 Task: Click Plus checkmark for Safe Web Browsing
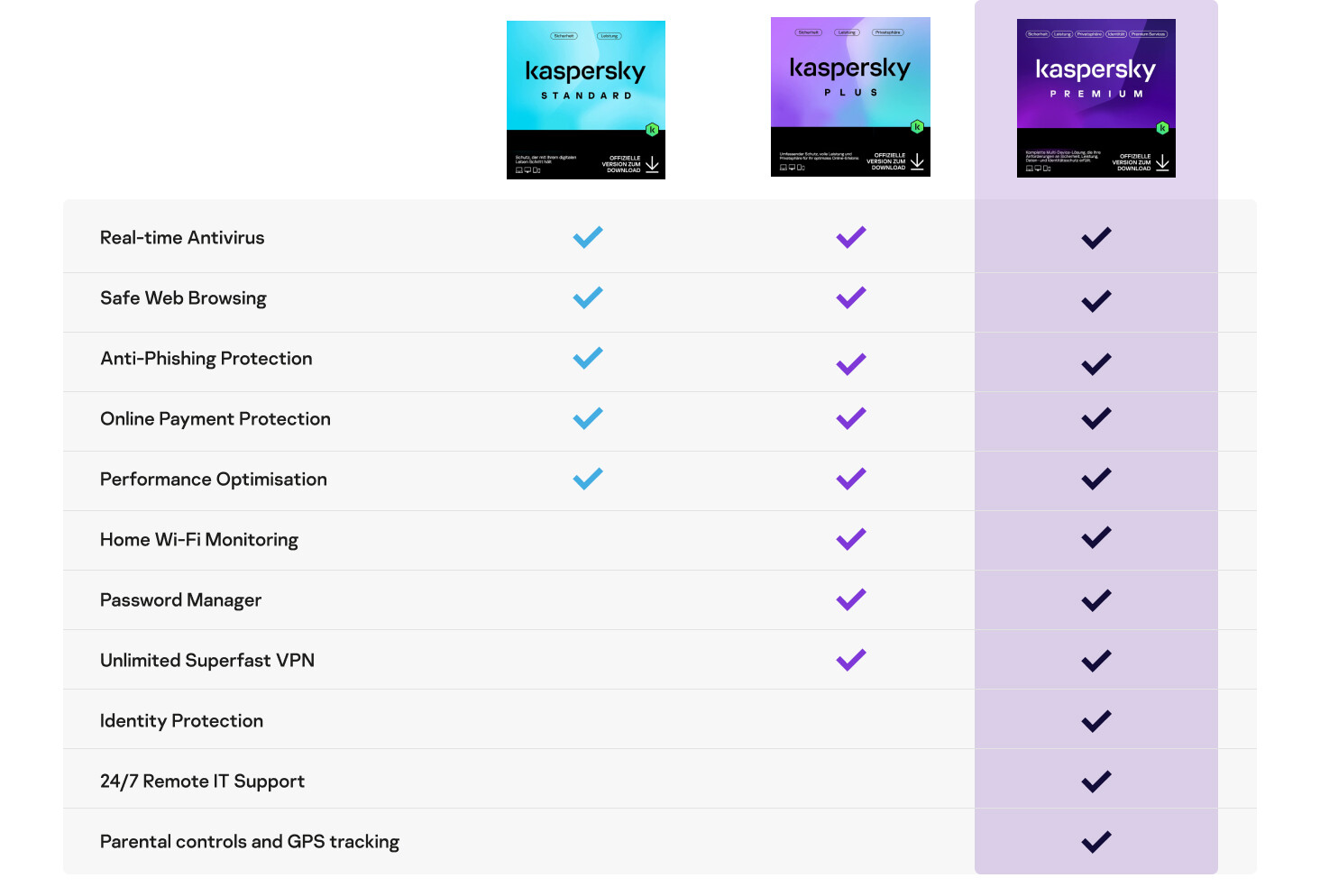[850, 297]
